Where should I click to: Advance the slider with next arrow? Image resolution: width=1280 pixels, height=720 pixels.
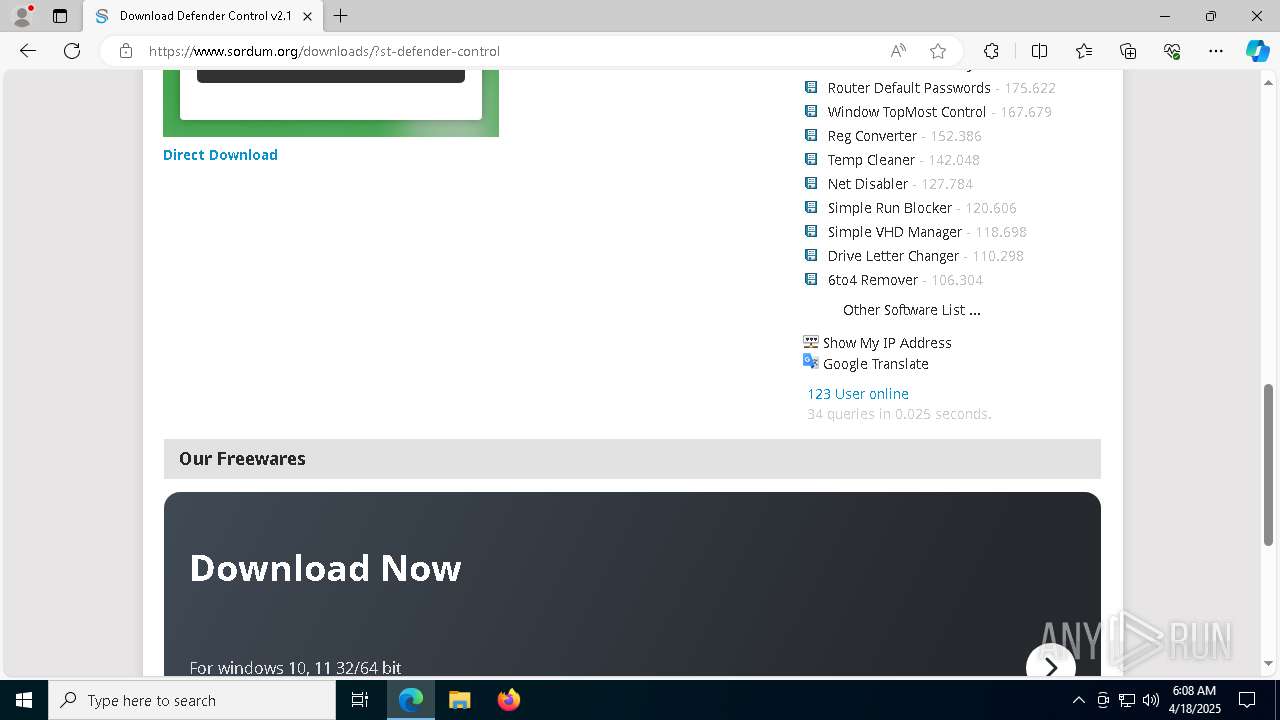(x=1051, y=666)
